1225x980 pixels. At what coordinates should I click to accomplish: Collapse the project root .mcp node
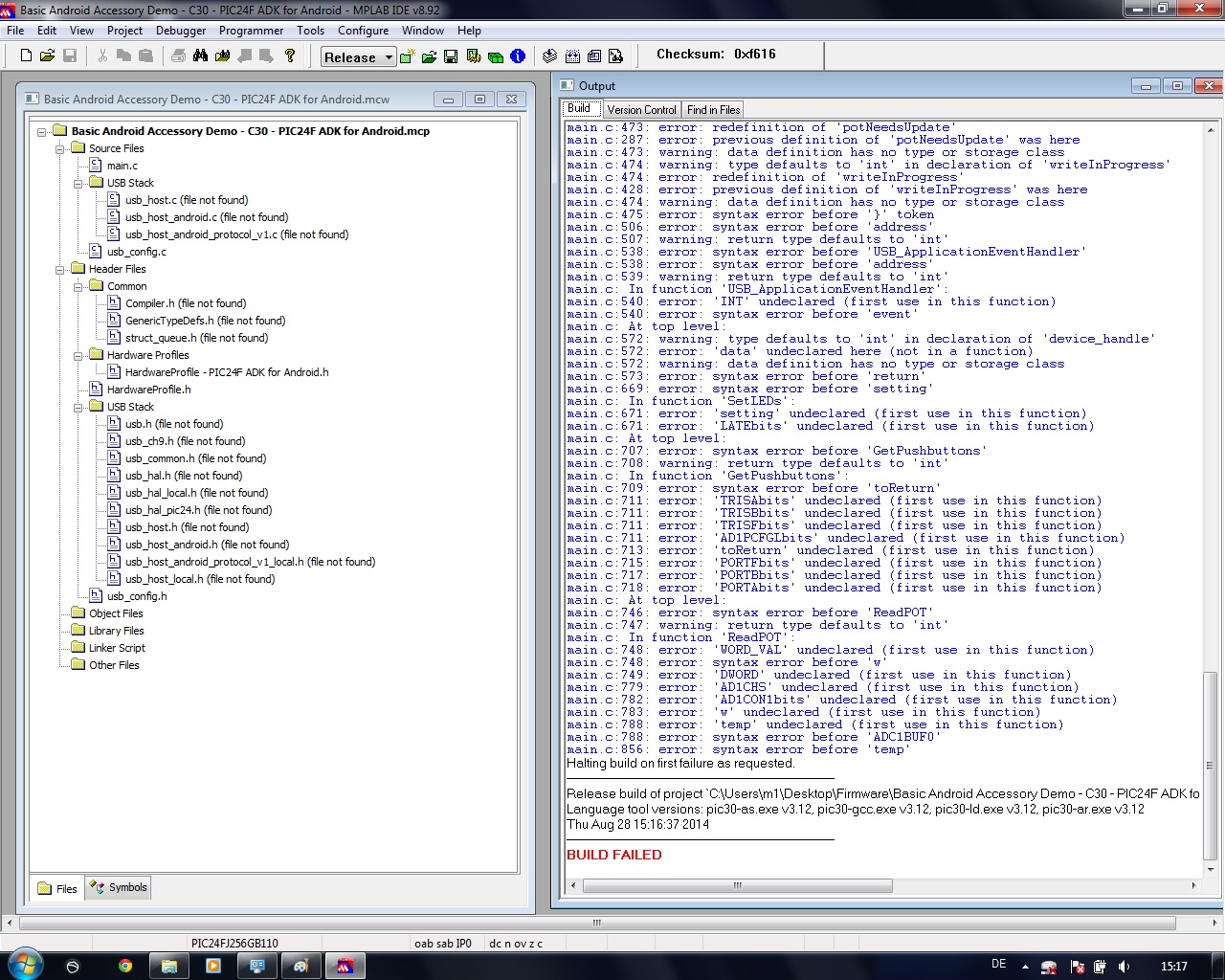click(42, 132)
